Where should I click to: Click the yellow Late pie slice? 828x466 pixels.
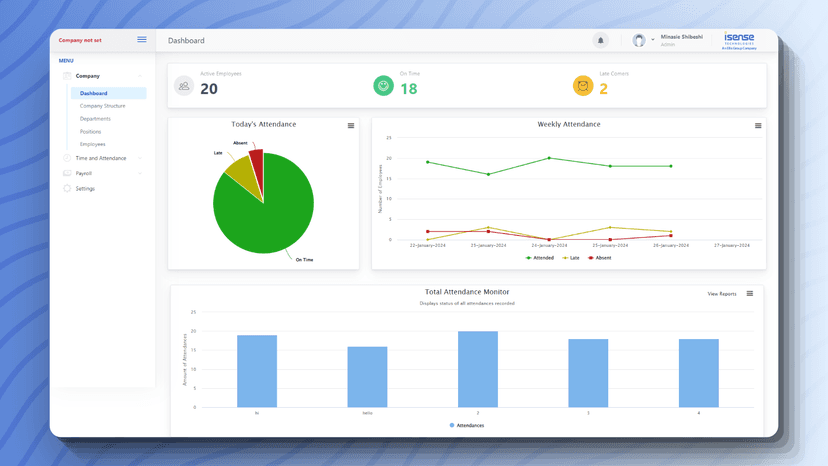point(239,172)
